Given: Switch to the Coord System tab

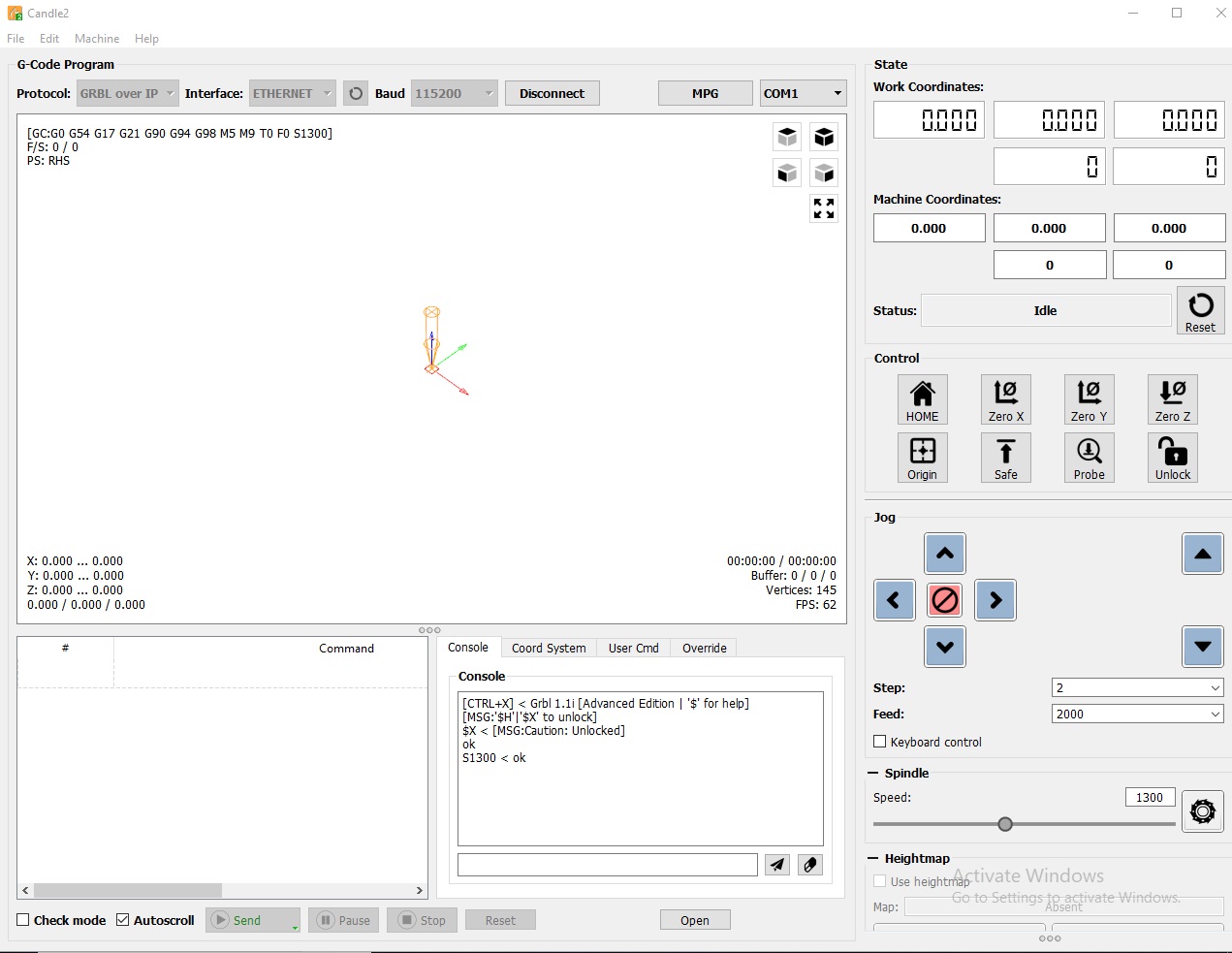Looking at the screenshot, I should point(549,648).
